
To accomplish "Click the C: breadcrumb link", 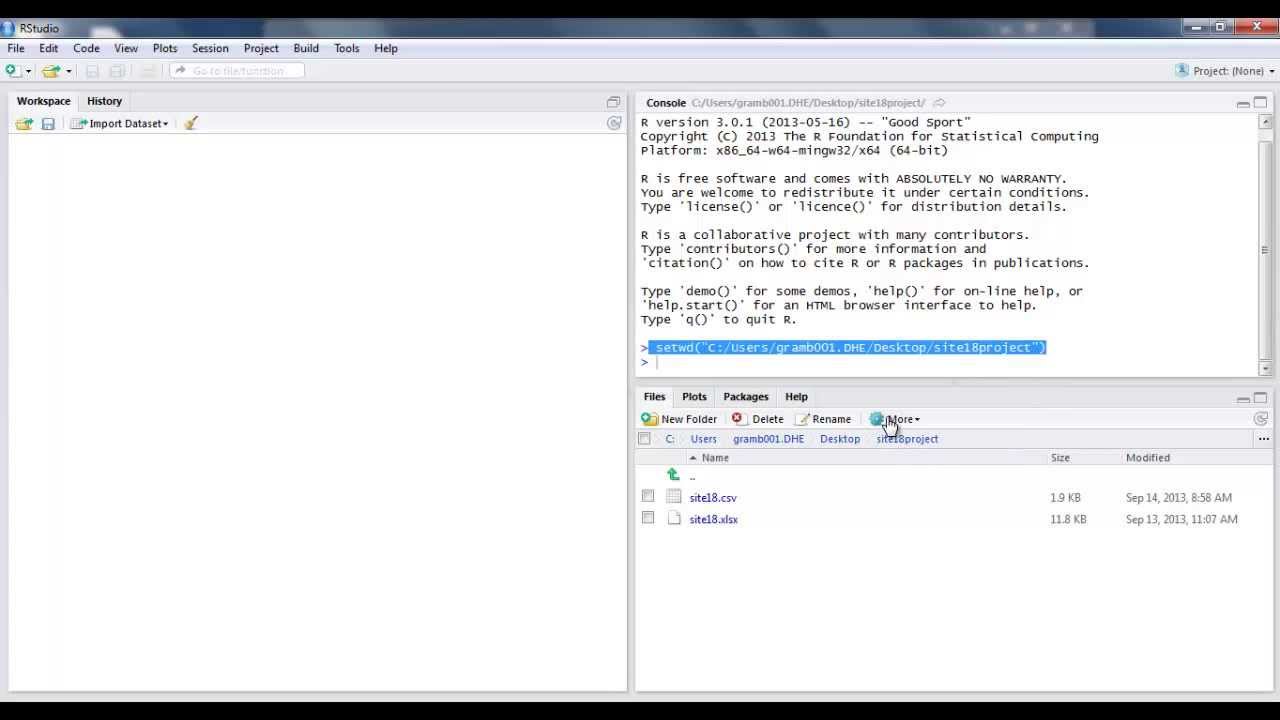I will tap(670, 439).
